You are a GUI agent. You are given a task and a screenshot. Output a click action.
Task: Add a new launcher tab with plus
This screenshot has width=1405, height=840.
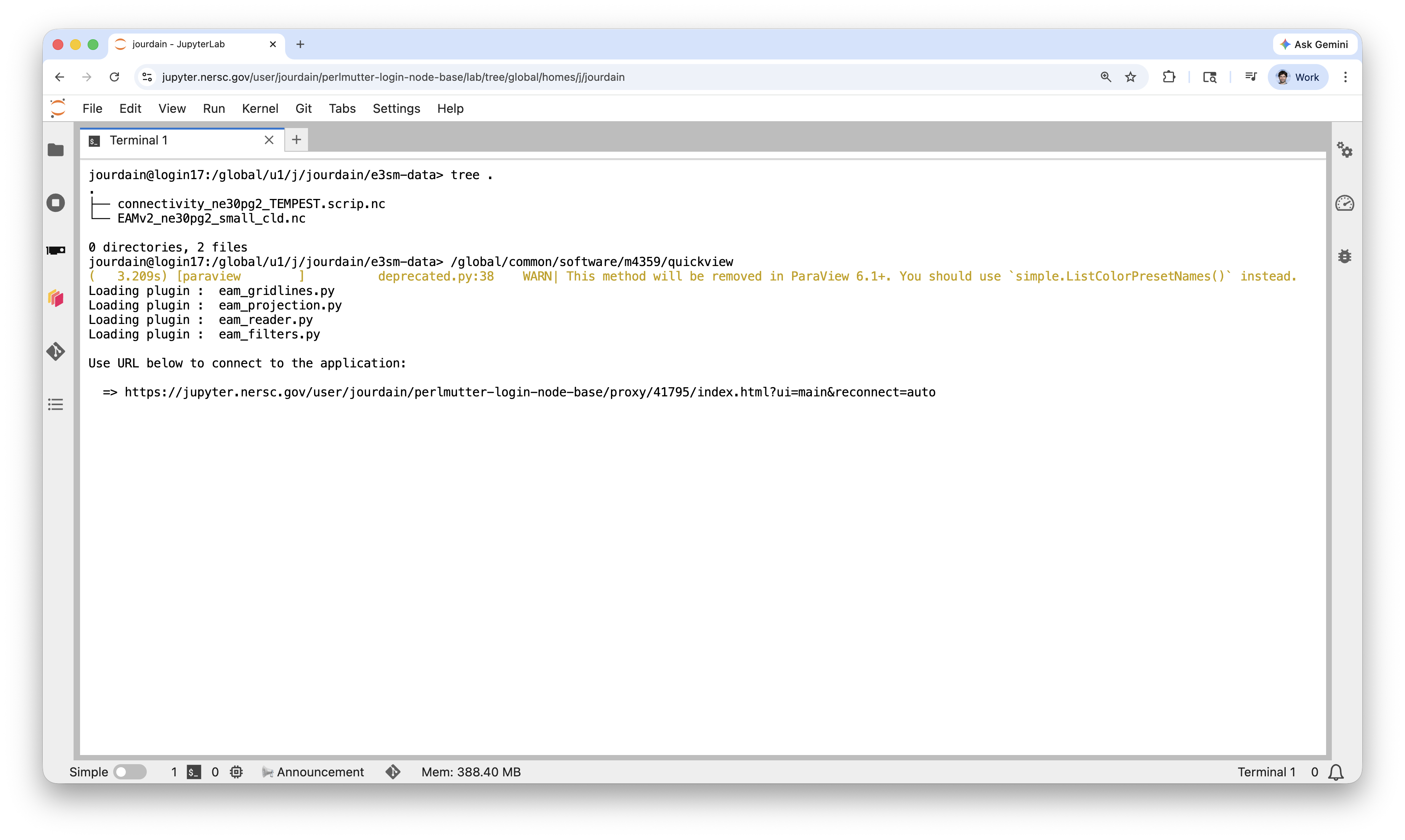coord(296,140)
